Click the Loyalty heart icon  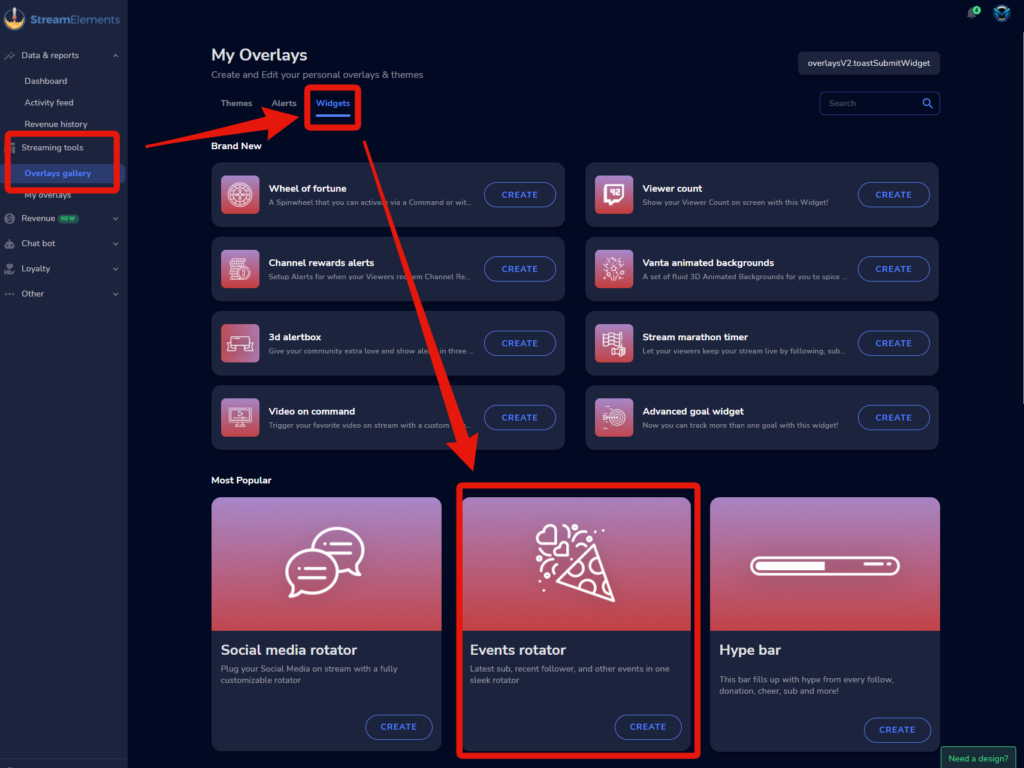tap(9, 268)
